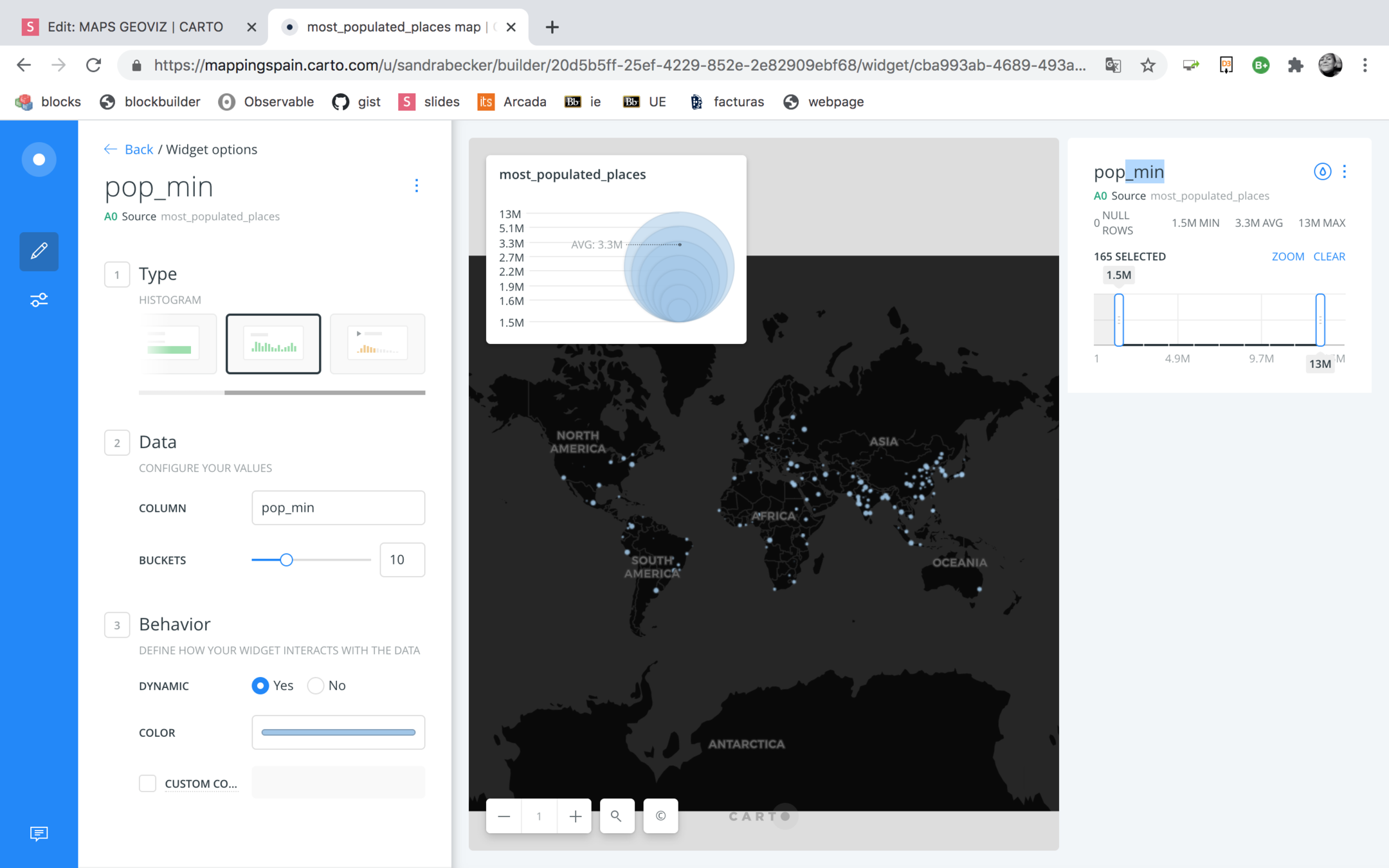Enable the Custom Color checkbox
The height and width of the screenshot is (868, 1389).
click(147, 783)
